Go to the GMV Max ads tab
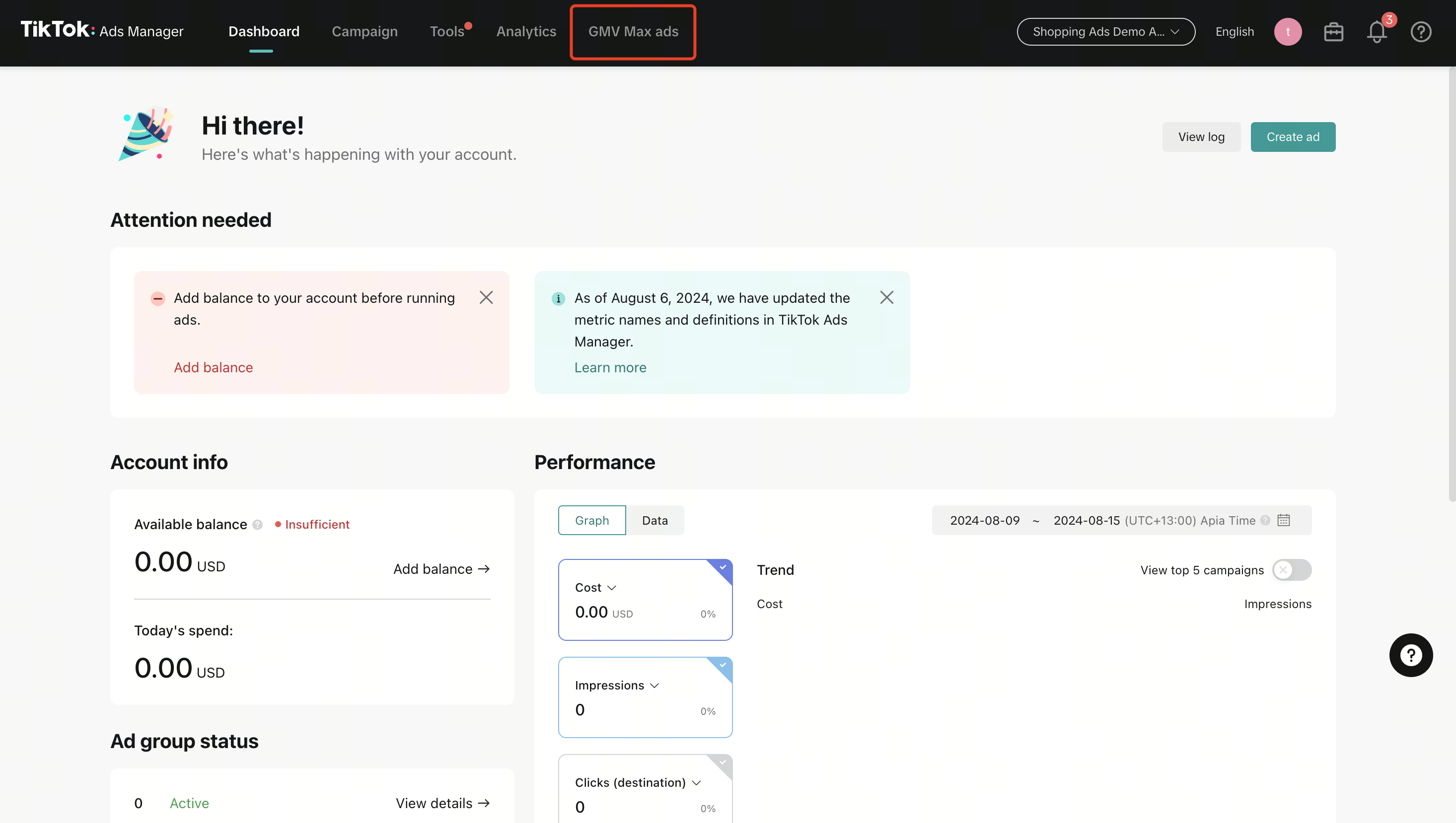Image resolution: width=1456 pixels, height=823 pixels. tap(633, 32)
